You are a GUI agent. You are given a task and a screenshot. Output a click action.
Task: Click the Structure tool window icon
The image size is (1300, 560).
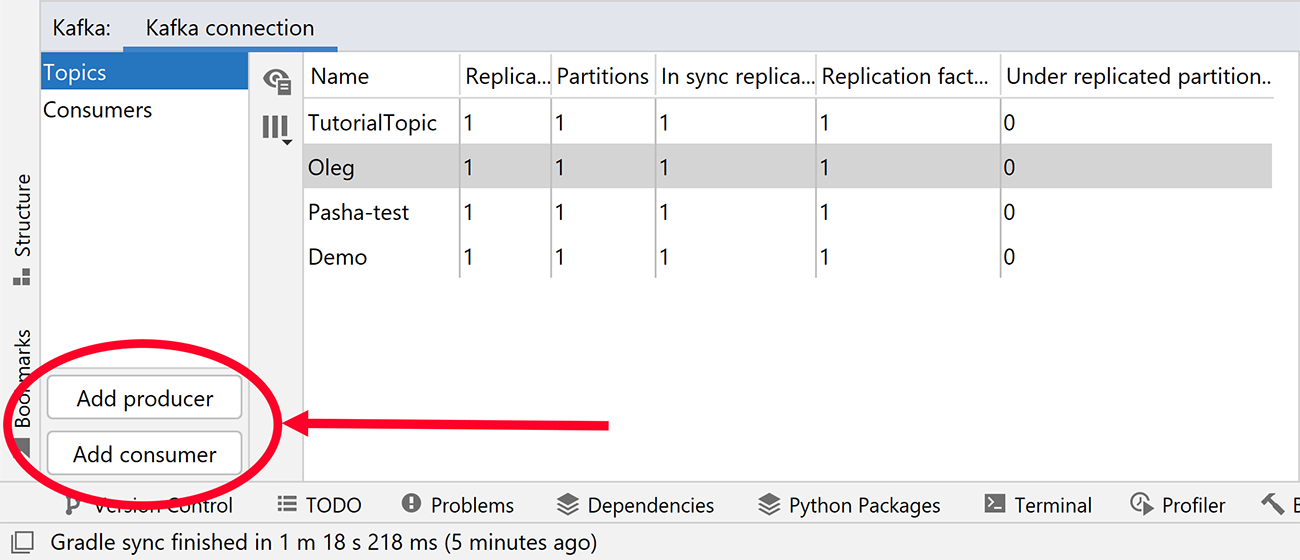tap(21, 276)
